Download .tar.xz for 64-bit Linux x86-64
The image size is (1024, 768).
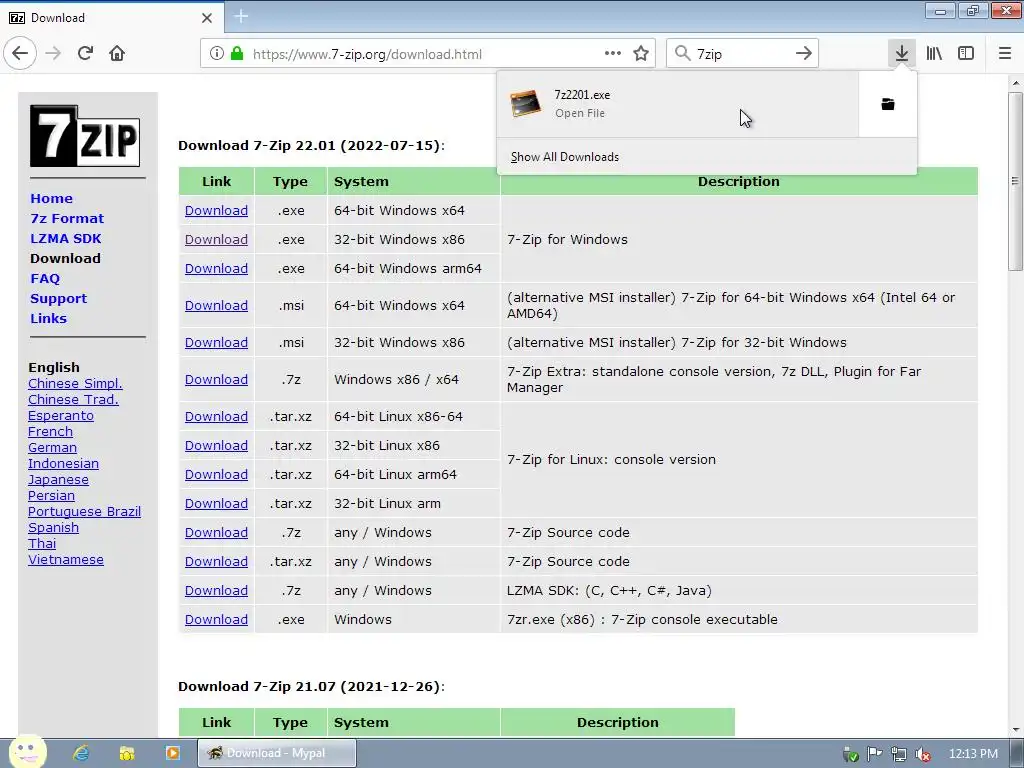(x=216, y=416)
